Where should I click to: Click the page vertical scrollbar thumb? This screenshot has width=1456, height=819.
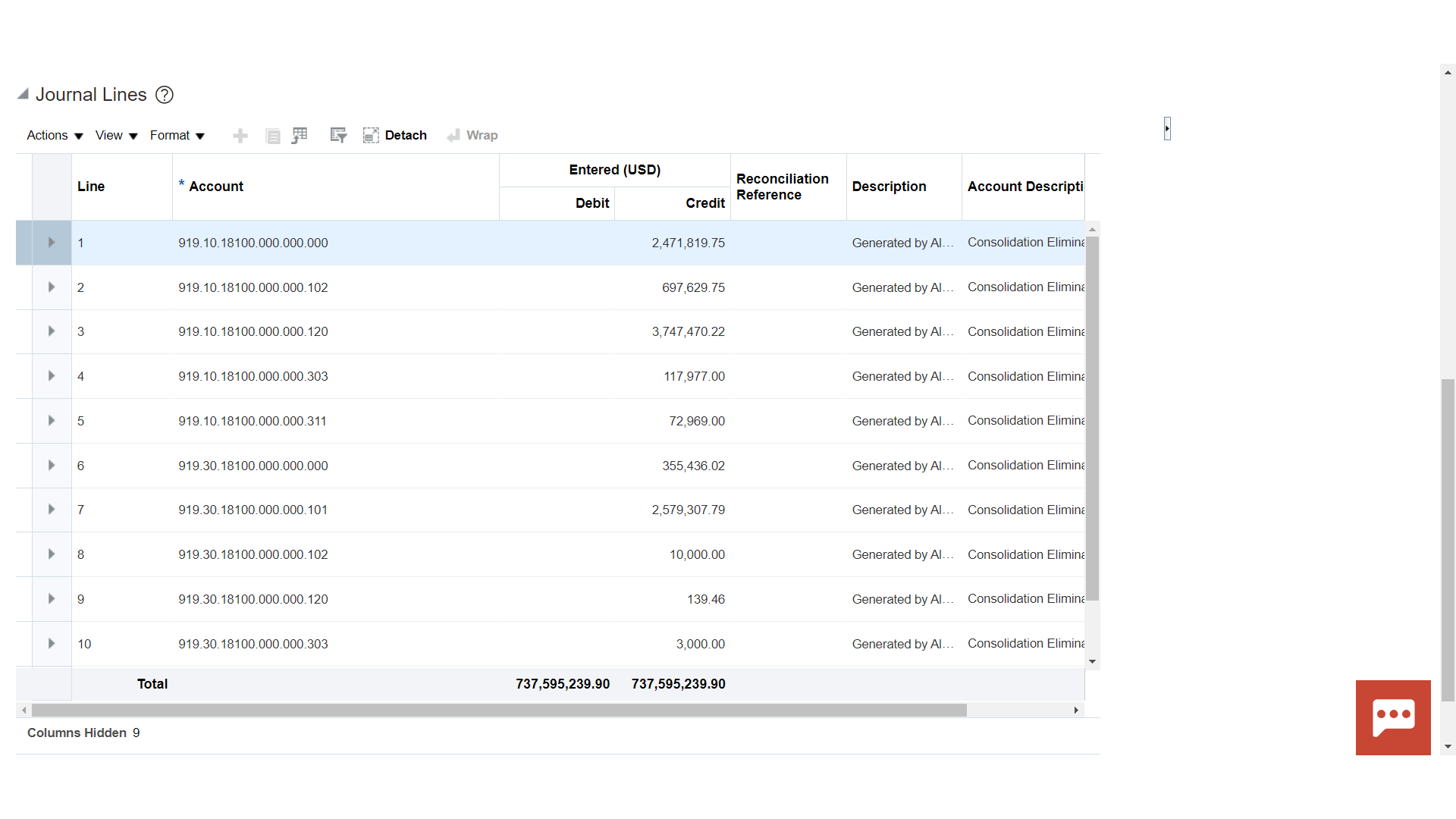pyautogui.click(x=1448, y=540)
